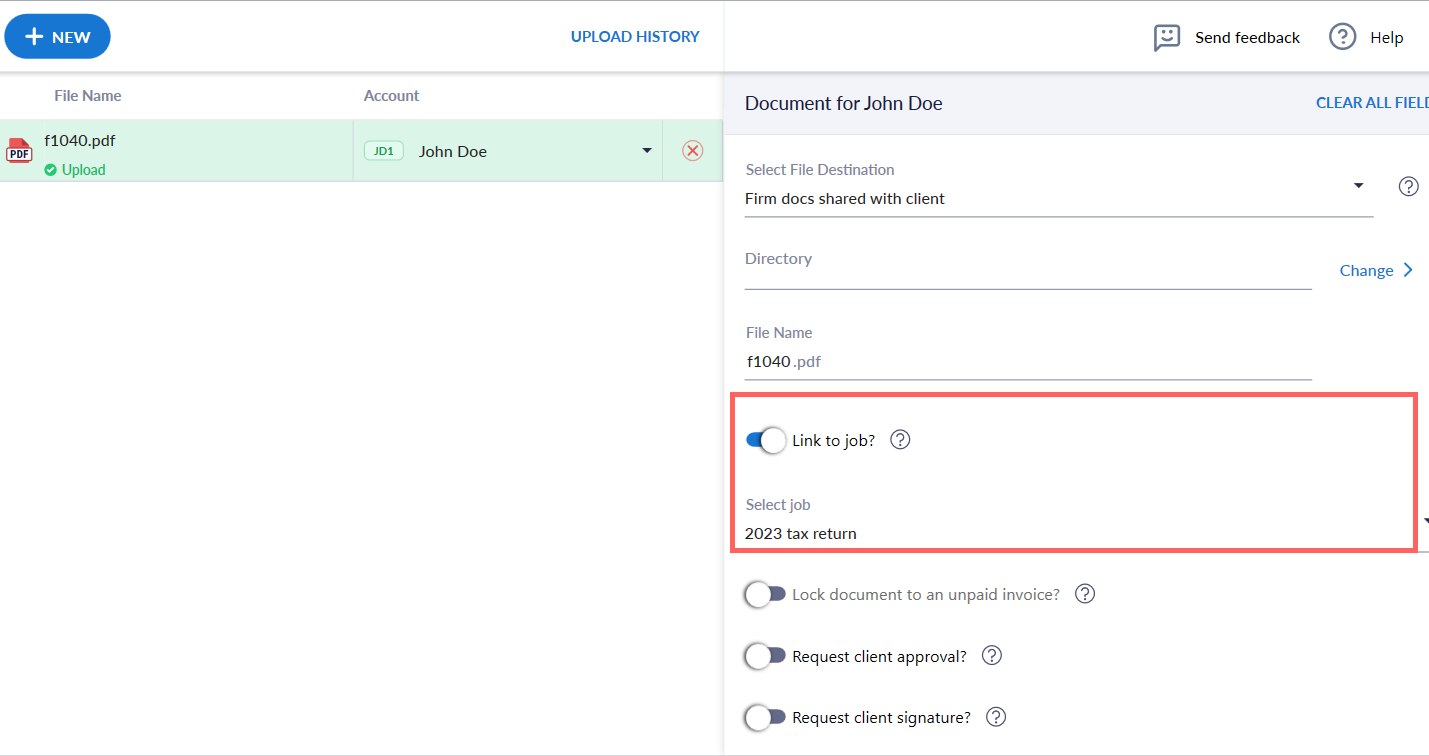Disable the Link to job toggle

tap(766, 440)
